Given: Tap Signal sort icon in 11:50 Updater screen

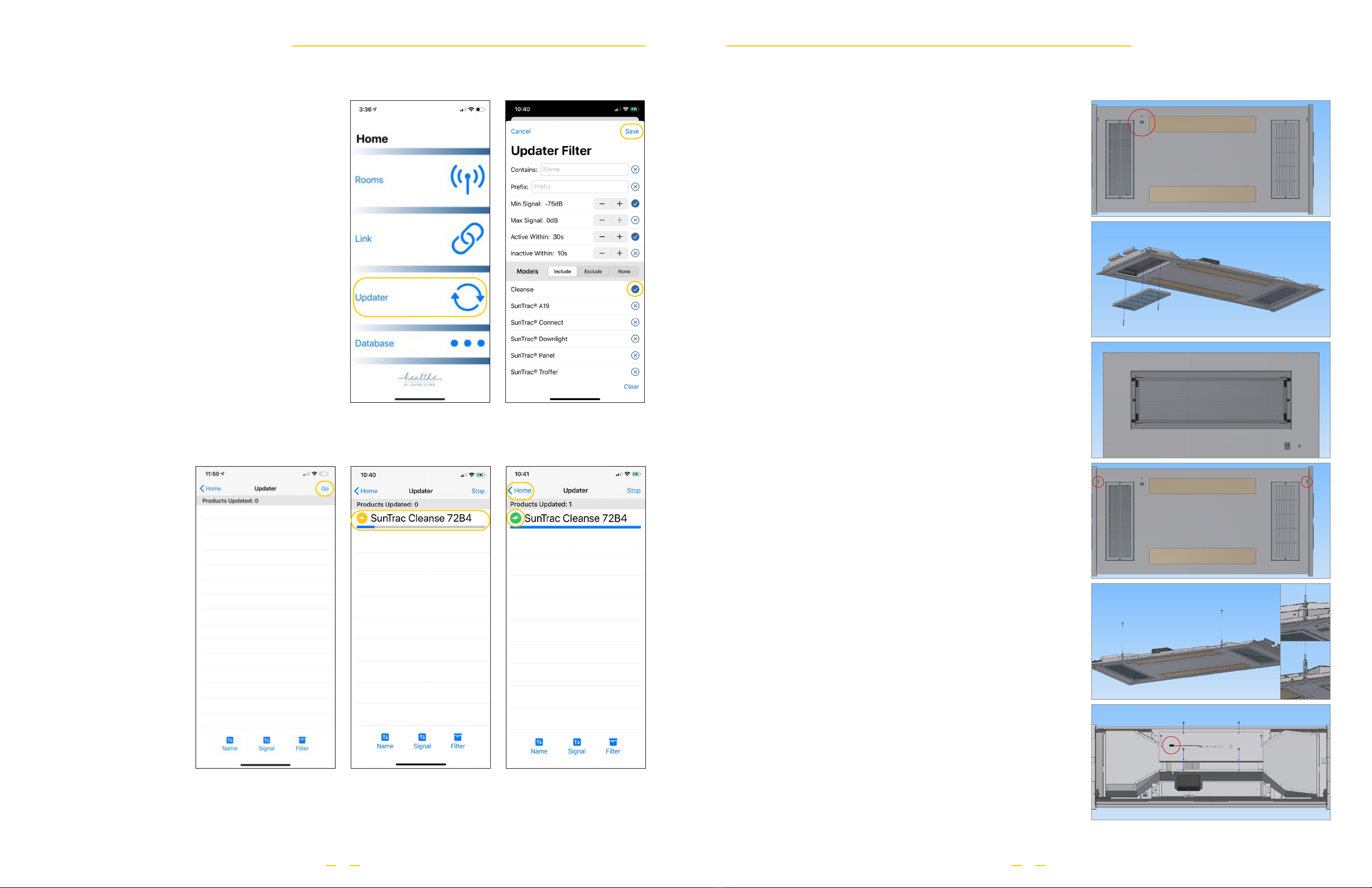Looking at the screenshot, I should pos(266,740).
